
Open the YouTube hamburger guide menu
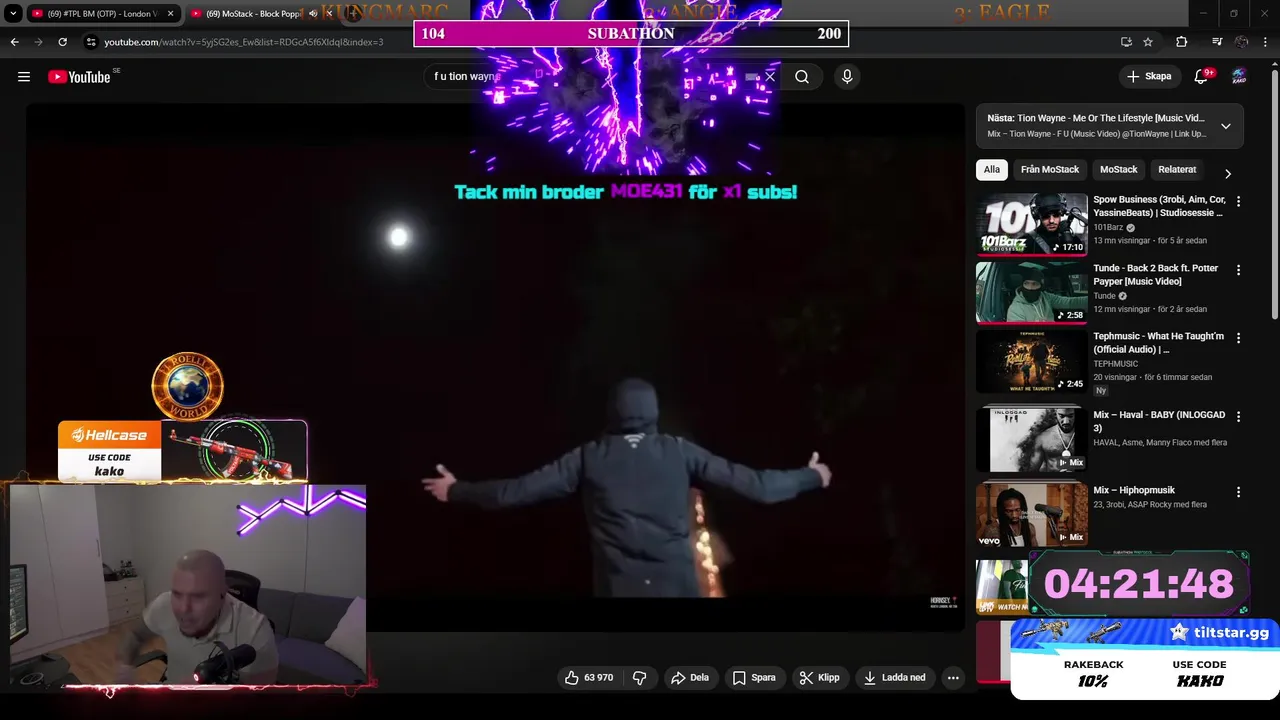point(24,77)
